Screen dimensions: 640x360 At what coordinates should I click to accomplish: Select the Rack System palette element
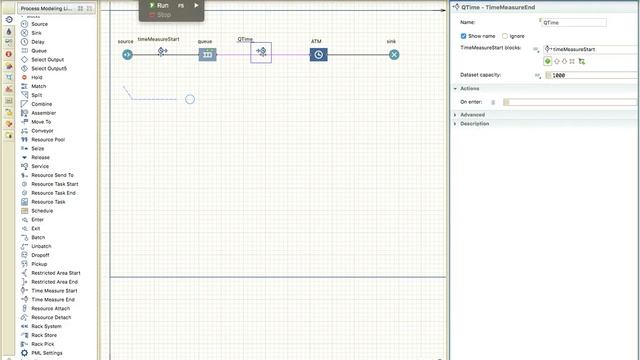tap(41, 327)
